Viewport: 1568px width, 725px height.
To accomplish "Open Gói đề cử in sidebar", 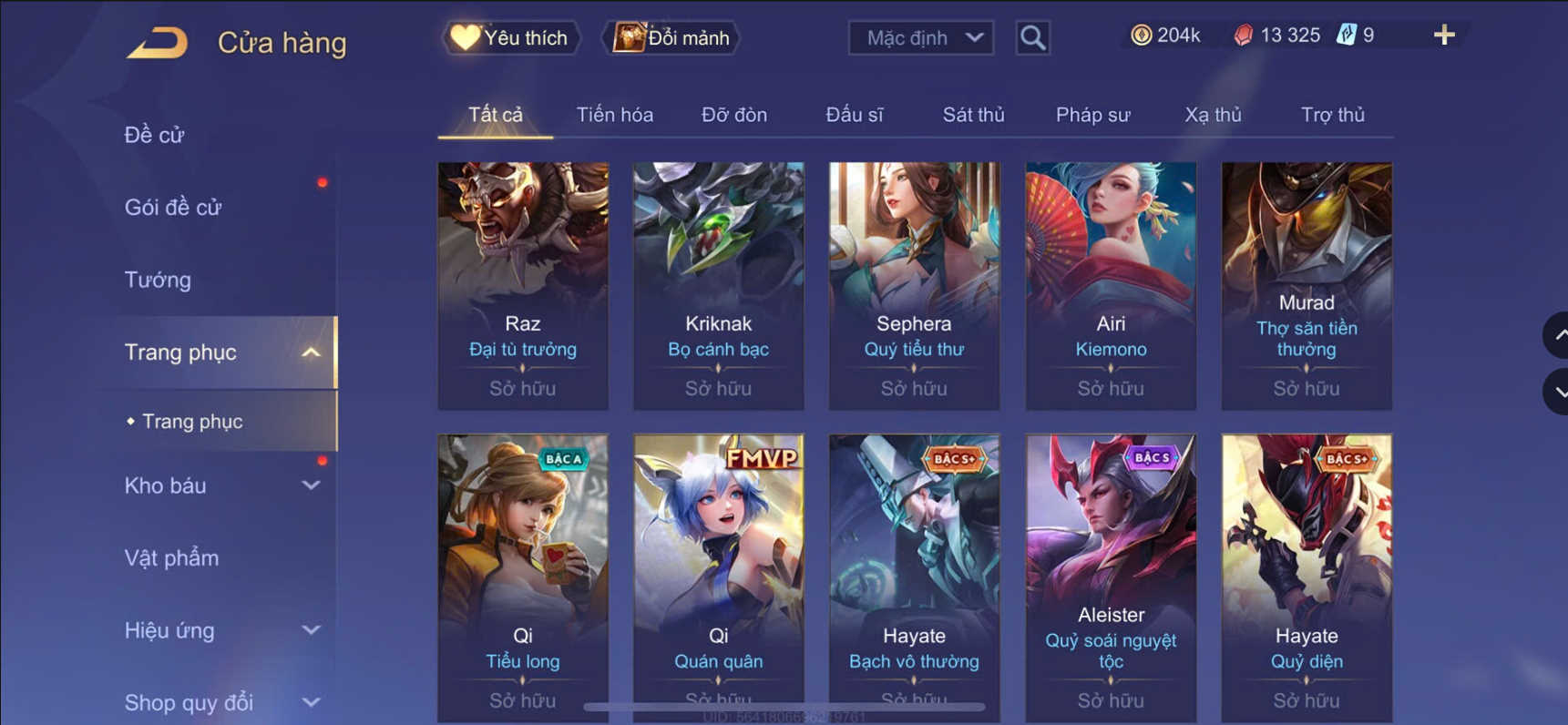I will pos(173,208).
